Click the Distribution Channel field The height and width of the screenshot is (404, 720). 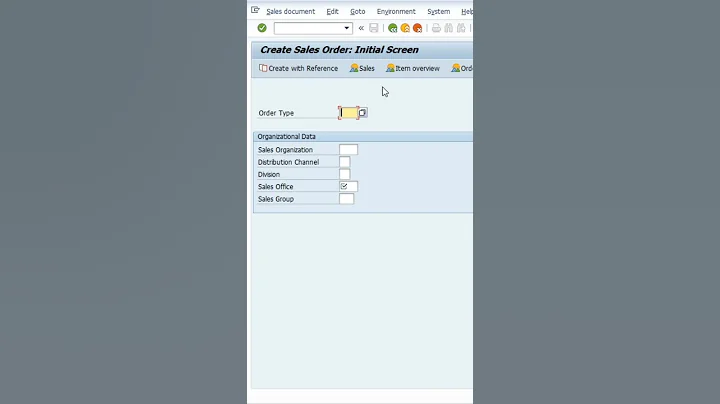(x=344, y=162)
